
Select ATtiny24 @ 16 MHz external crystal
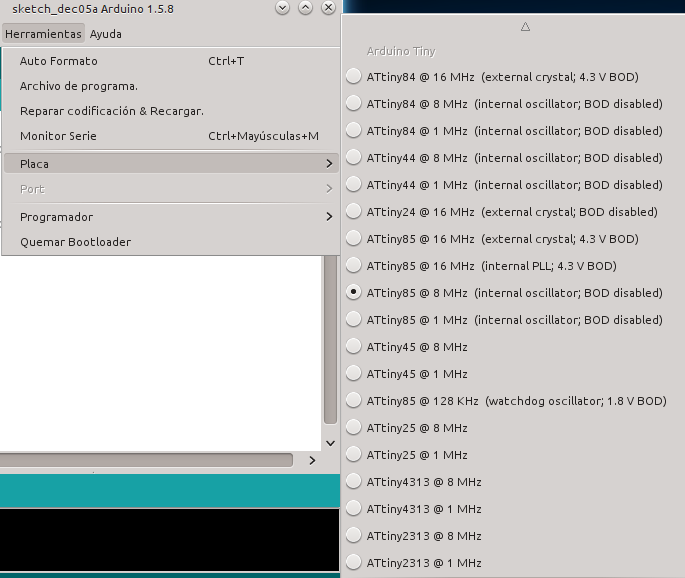(x=513, y=212)
